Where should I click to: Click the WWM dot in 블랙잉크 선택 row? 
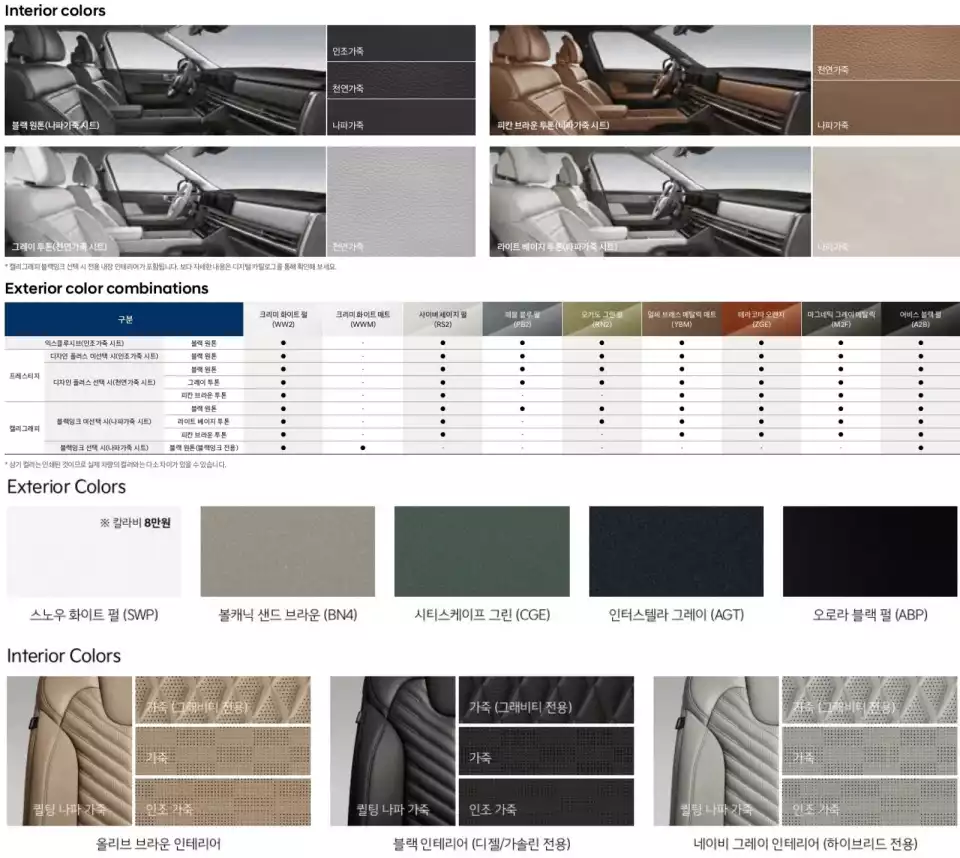click(x=362, y=448)
